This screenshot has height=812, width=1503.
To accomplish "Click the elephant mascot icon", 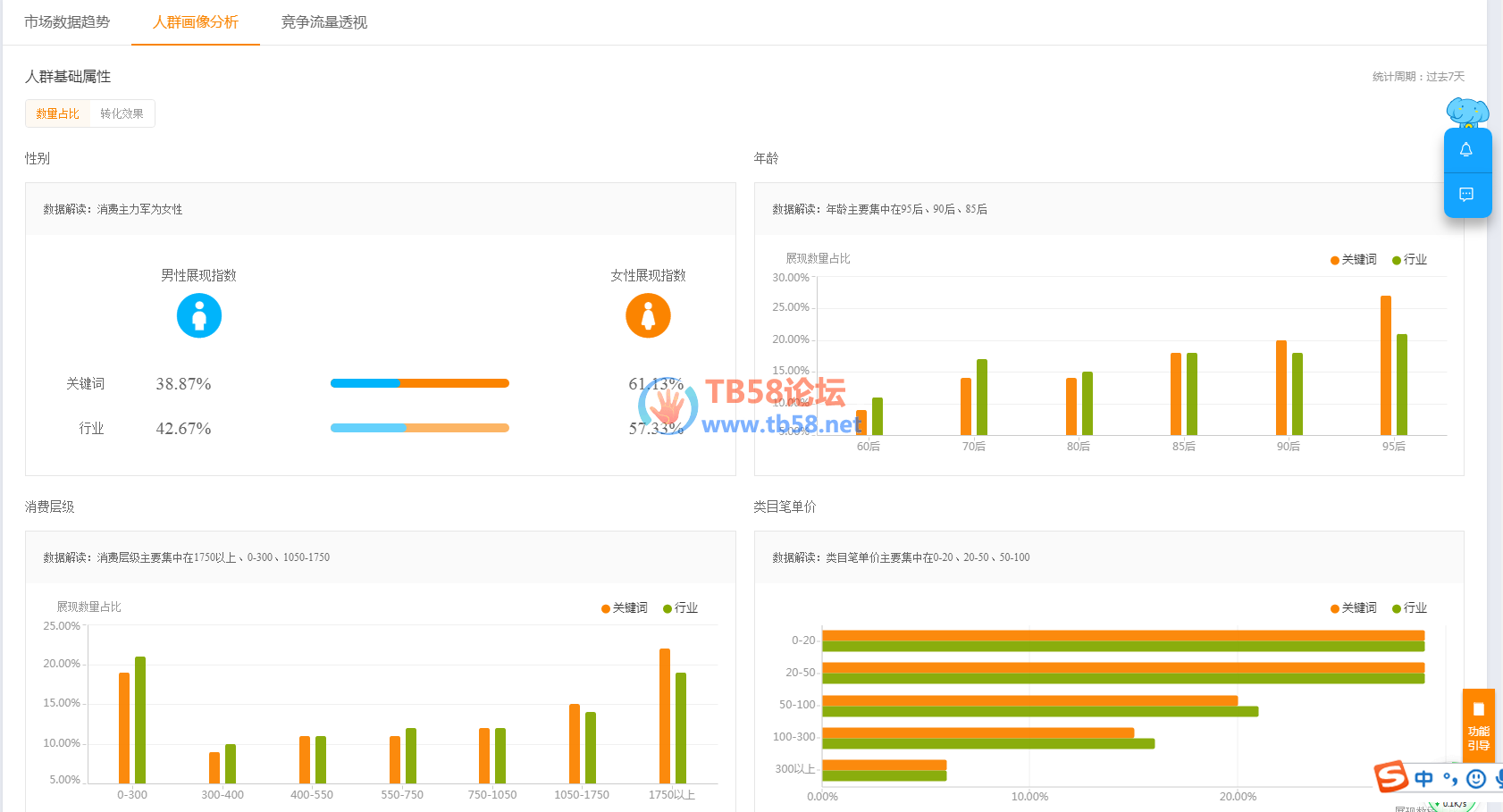I will 1467,113.
